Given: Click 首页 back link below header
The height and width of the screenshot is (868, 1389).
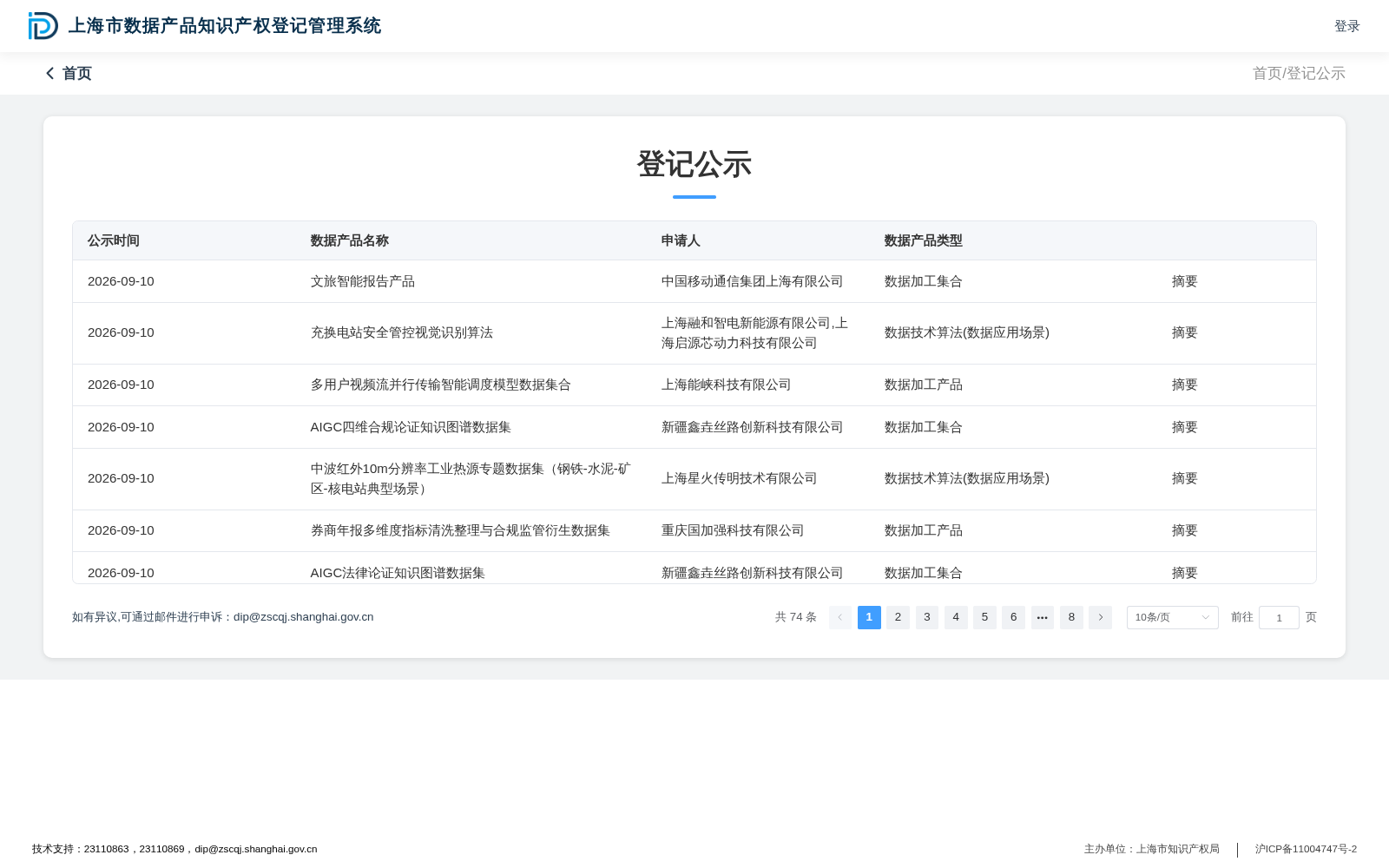Looking at the screenshot, I should point(76,74).
